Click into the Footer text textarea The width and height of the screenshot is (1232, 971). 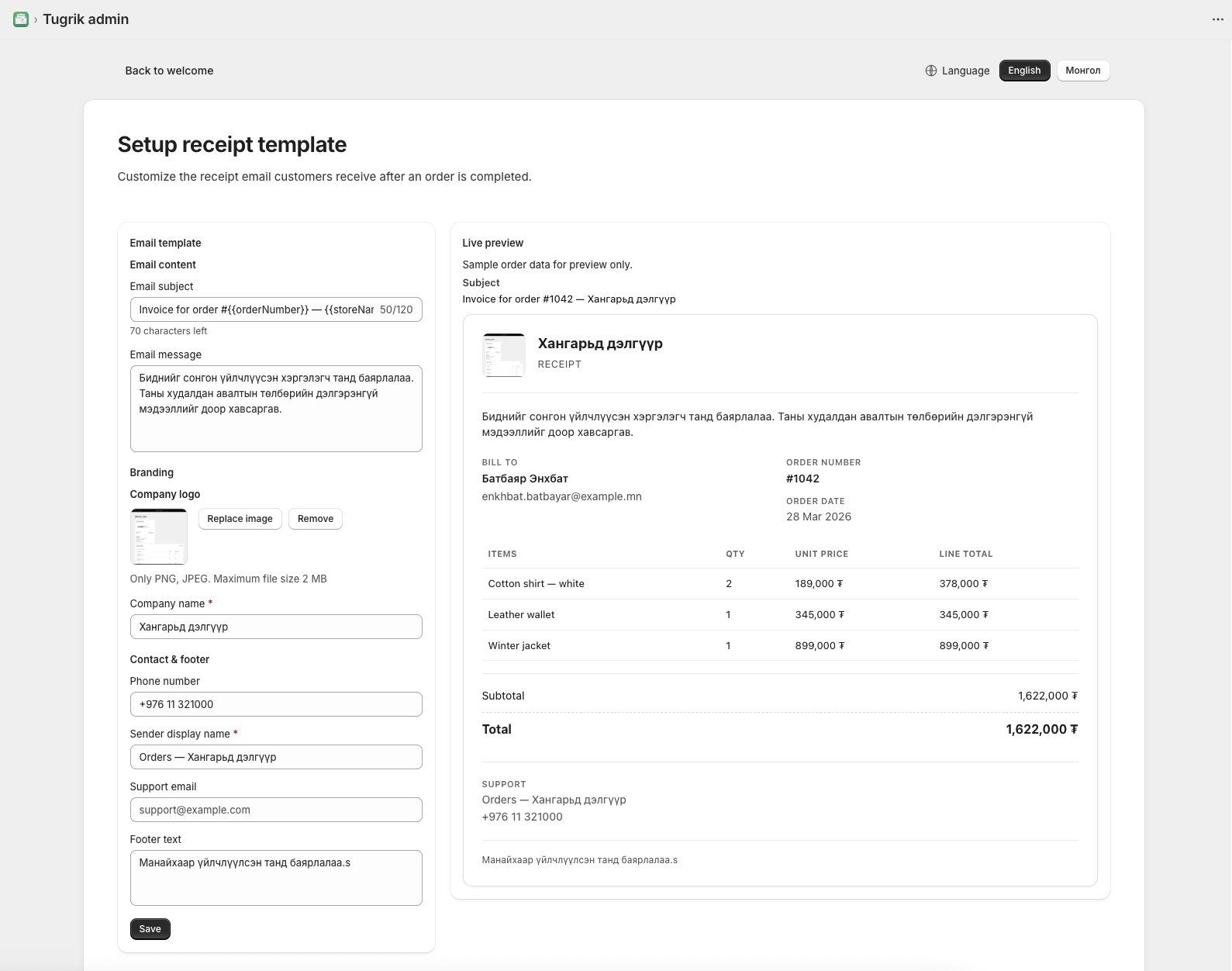tap(276, 878)
